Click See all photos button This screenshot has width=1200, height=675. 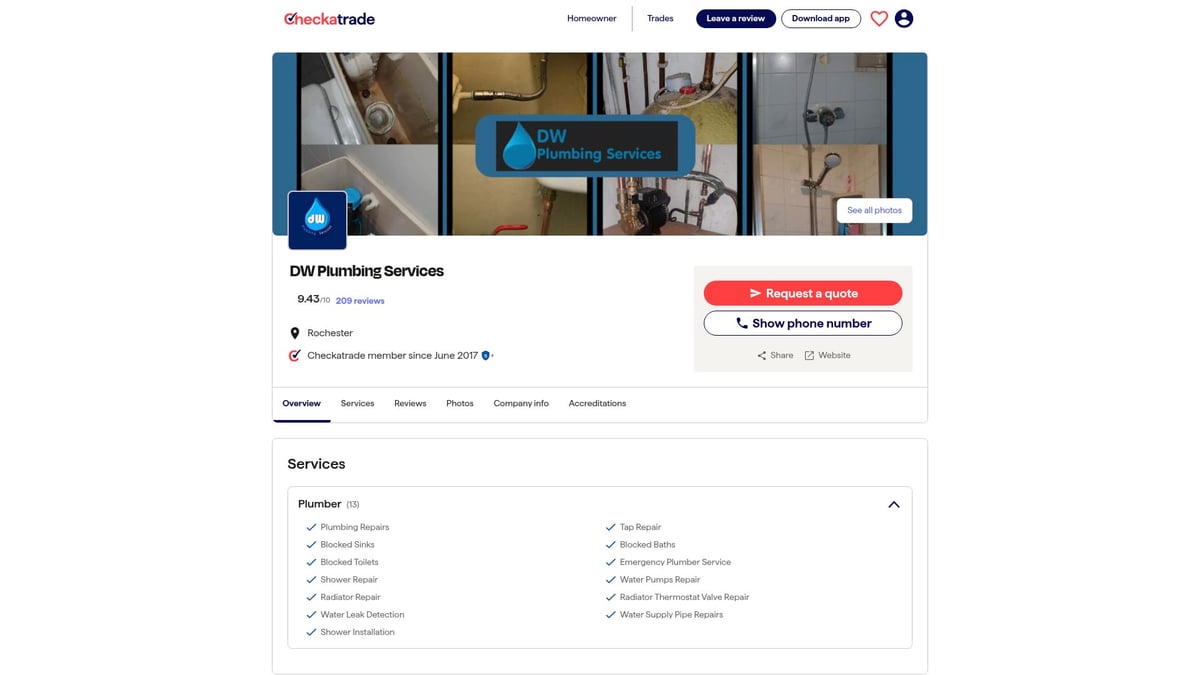(874, 210)
